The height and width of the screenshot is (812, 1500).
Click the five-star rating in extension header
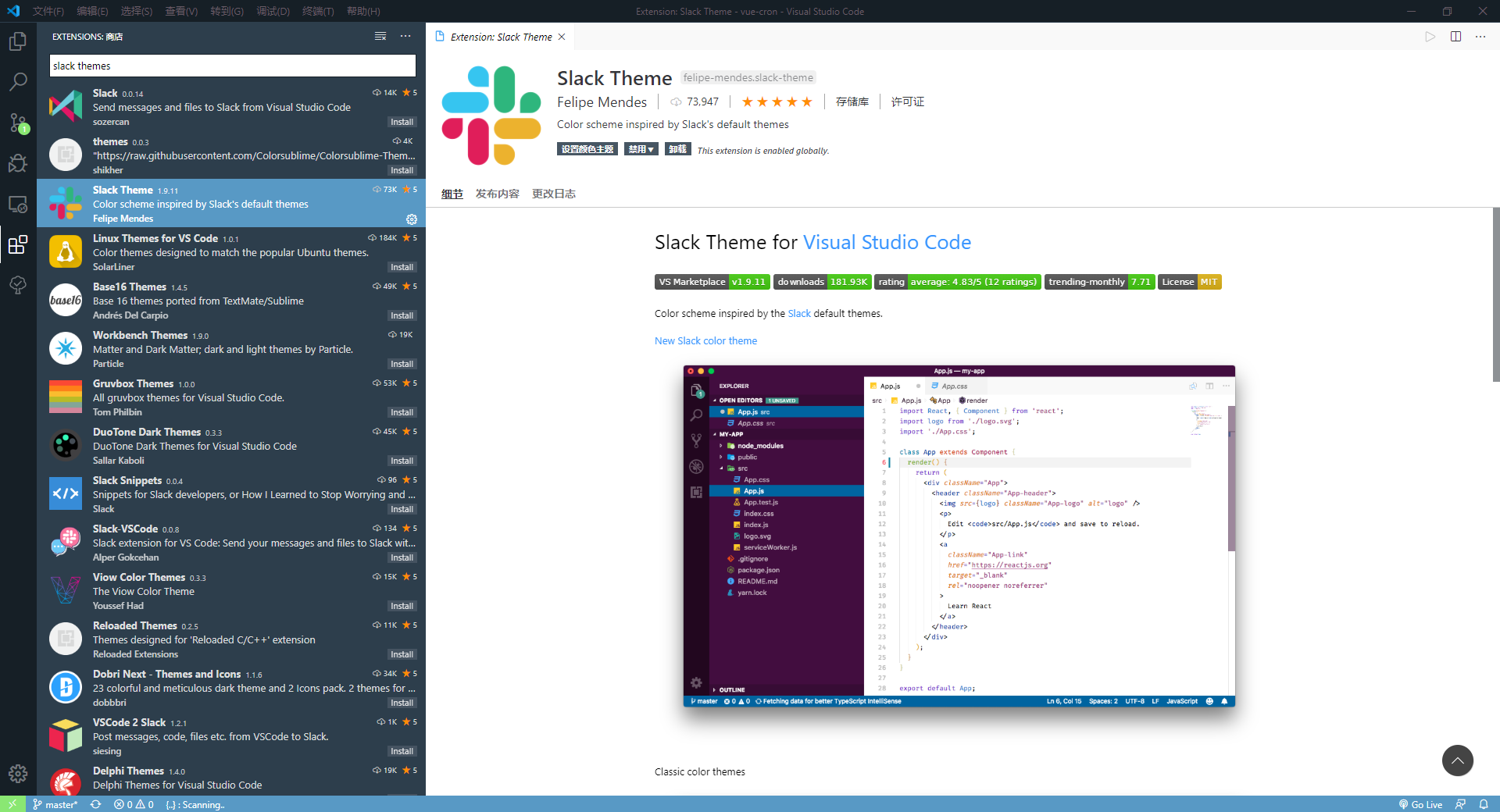pyautogui.click(x=777, y=101)
